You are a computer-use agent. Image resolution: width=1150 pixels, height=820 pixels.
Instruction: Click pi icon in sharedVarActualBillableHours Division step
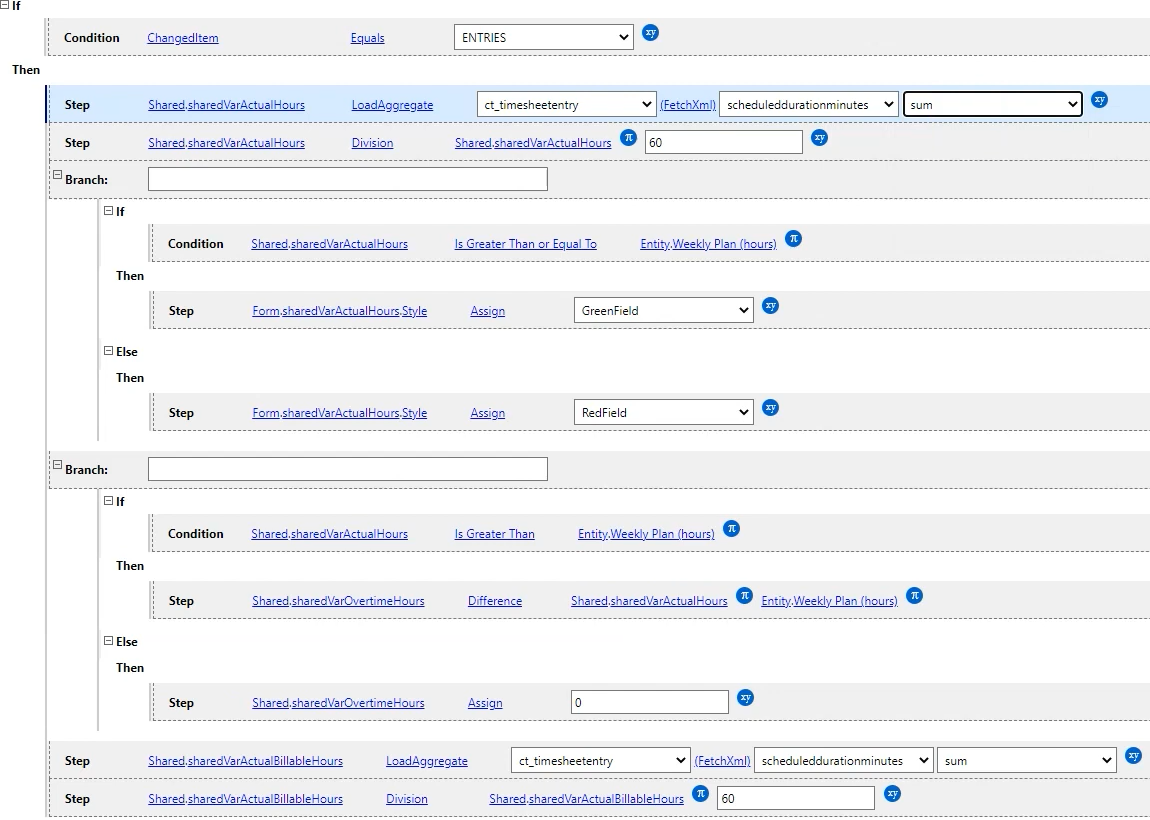[x=700, y=794]
